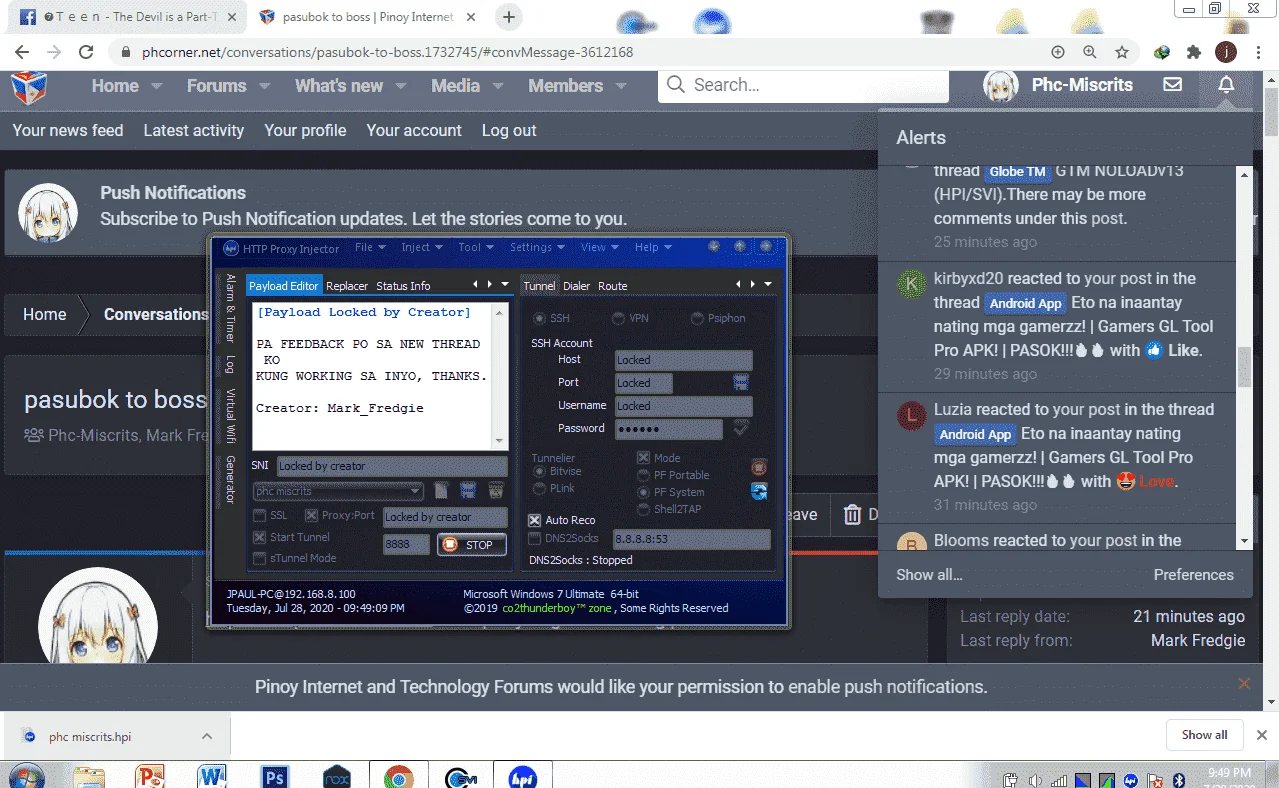The width and height of the screenshot is (1279, 788).
Task: Open the phc miscrits config dropdown
Action: [339, 491]
